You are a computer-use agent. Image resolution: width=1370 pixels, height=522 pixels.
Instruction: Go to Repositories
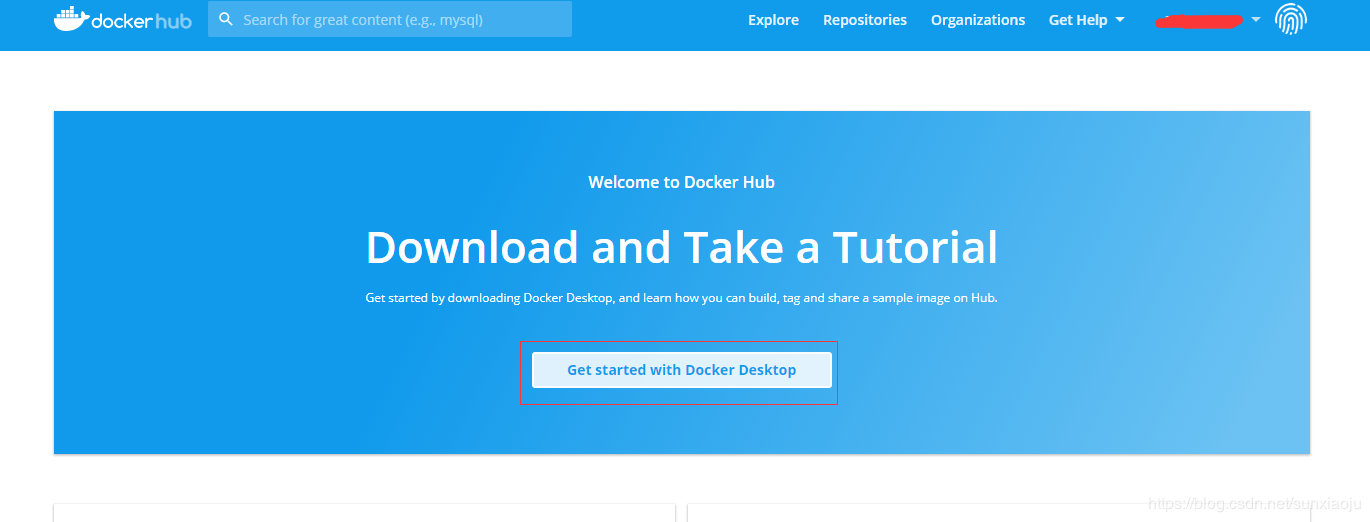[865, 20]
